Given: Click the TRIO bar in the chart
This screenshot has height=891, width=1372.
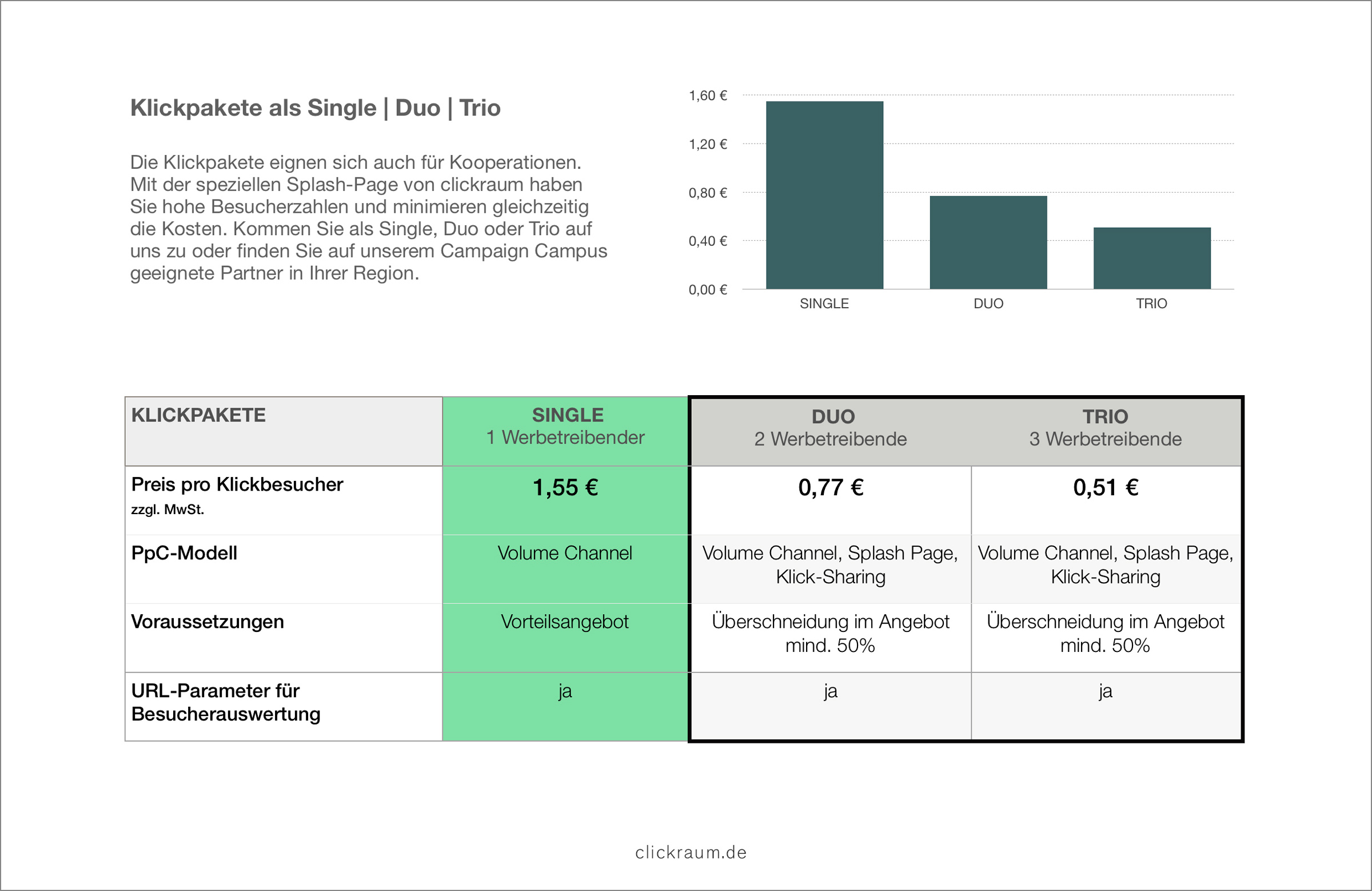Looking at the screenshot, I should [1152, 258].
